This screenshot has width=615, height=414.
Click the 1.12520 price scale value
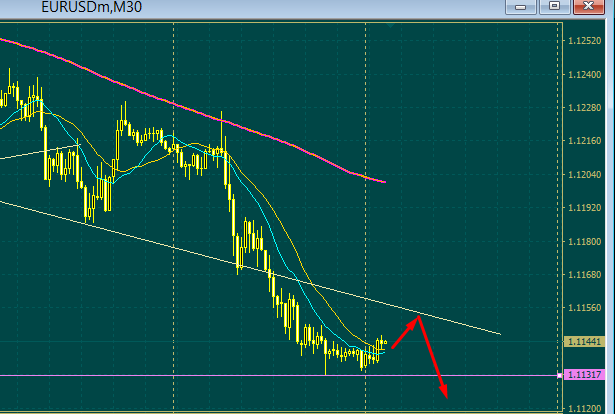tap(584, 41)
